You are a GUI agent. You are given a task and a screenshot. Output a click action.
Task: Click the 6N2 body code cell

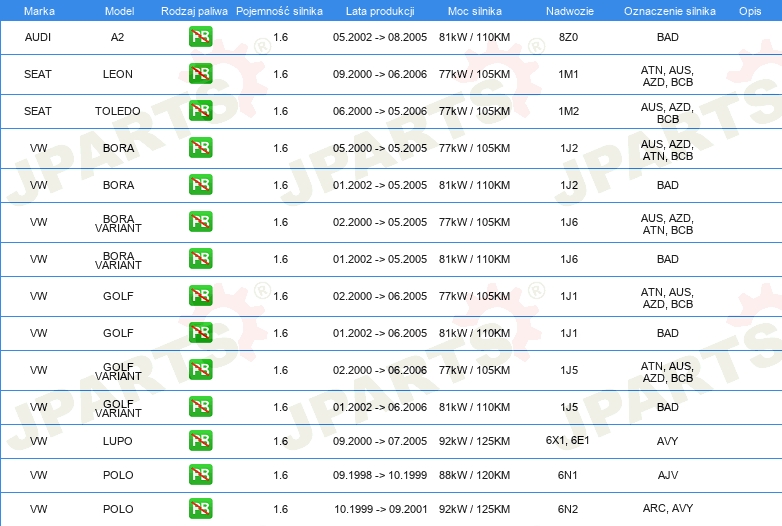click(568, 509)
